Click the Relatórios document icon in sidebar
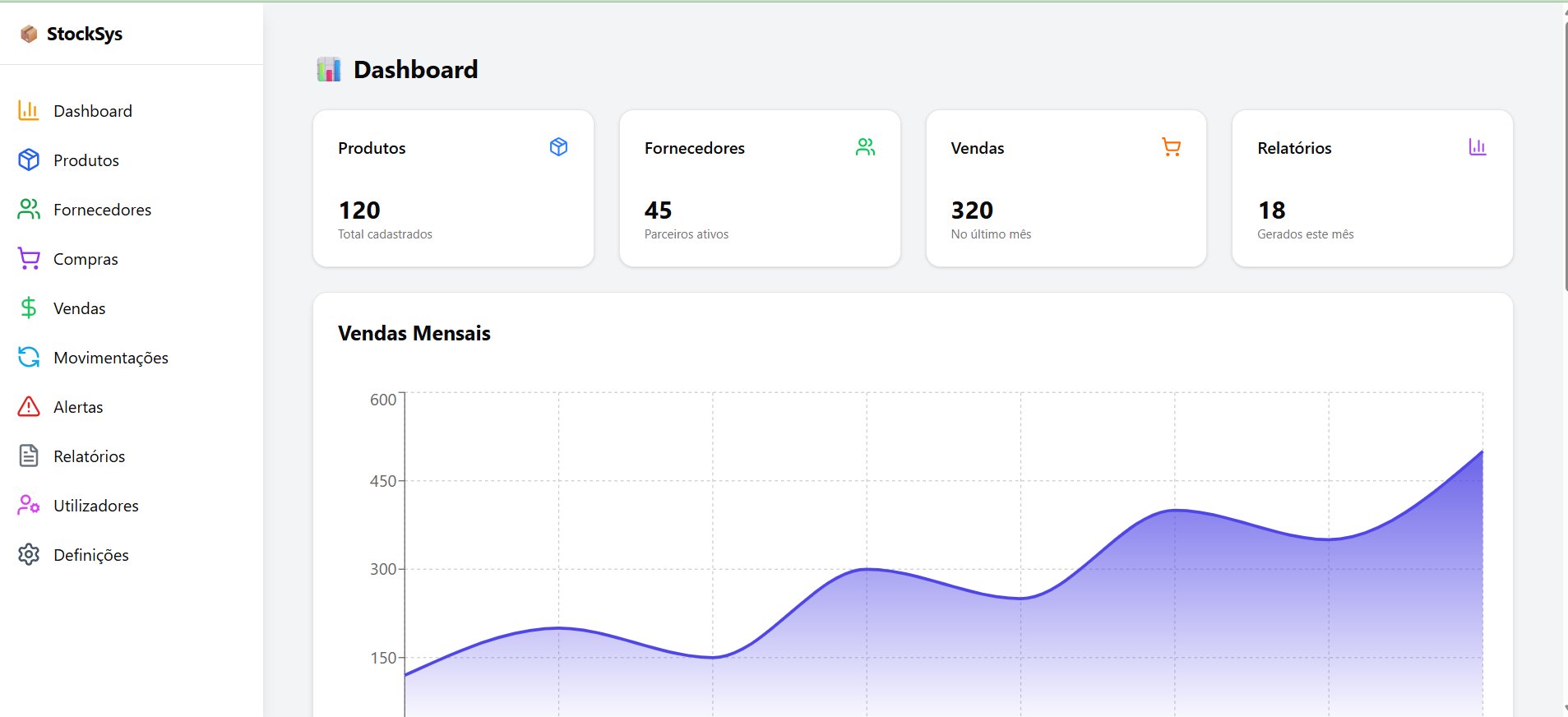Image resolution: width=1568 pixels, height=717 pixels. click(29, 456)
